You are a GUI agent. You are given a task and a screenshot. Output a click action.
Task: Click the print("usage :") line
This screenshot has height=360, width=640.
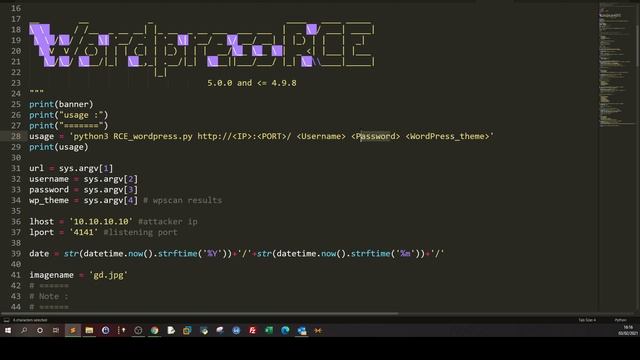pyautogui.click(x=69, y=115)
